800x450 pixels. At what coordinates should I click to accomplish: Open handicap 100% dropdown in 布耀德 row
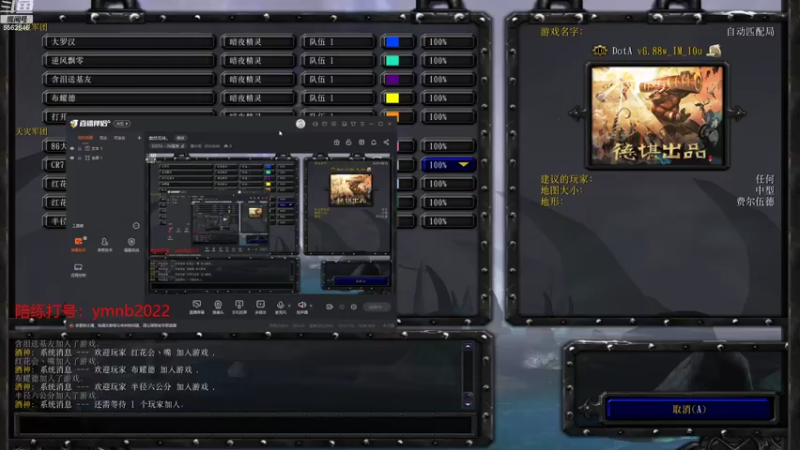tap(448, 98)
